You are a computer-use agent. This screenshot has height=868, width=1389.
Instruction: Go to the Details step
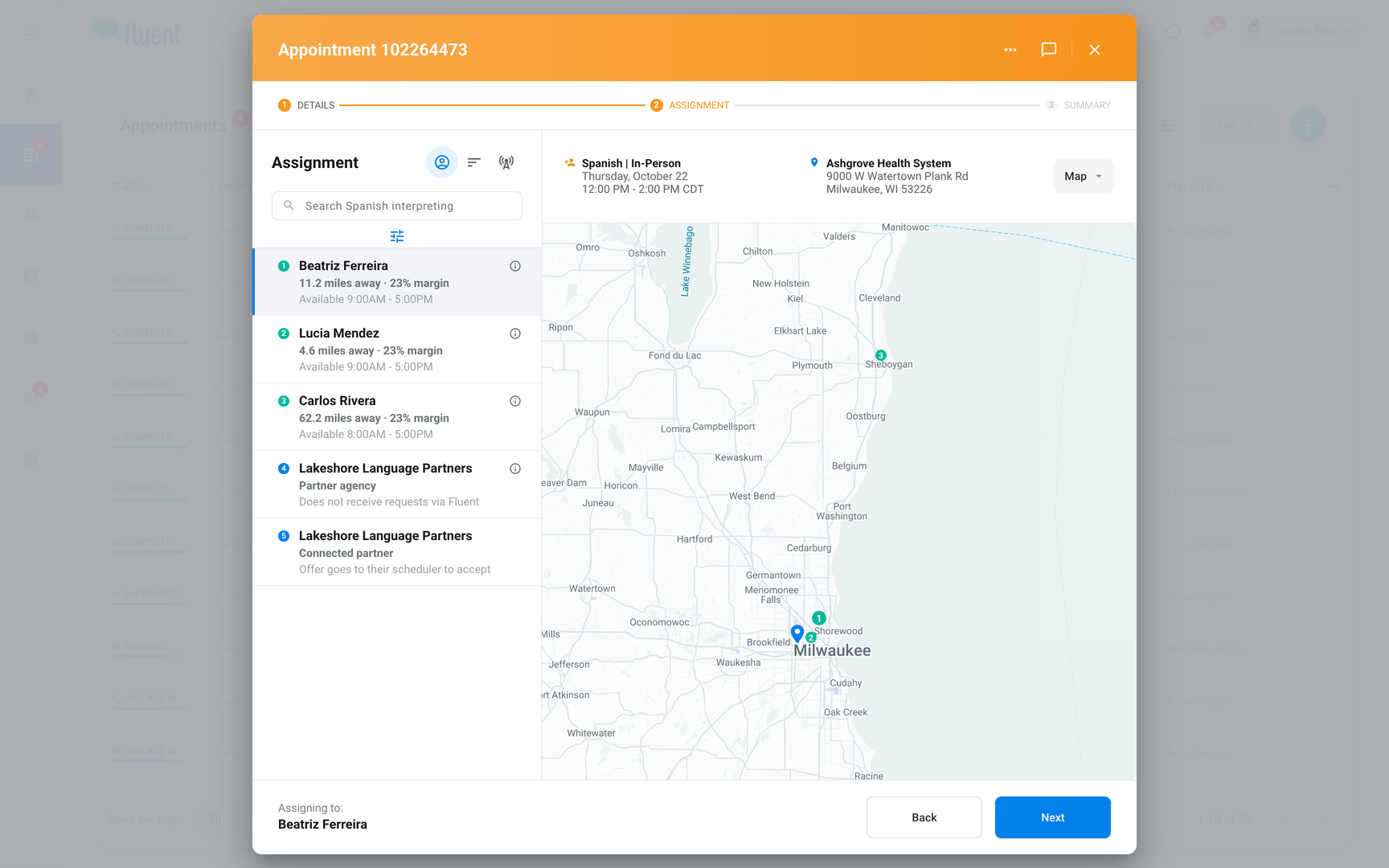coord(306,105)
